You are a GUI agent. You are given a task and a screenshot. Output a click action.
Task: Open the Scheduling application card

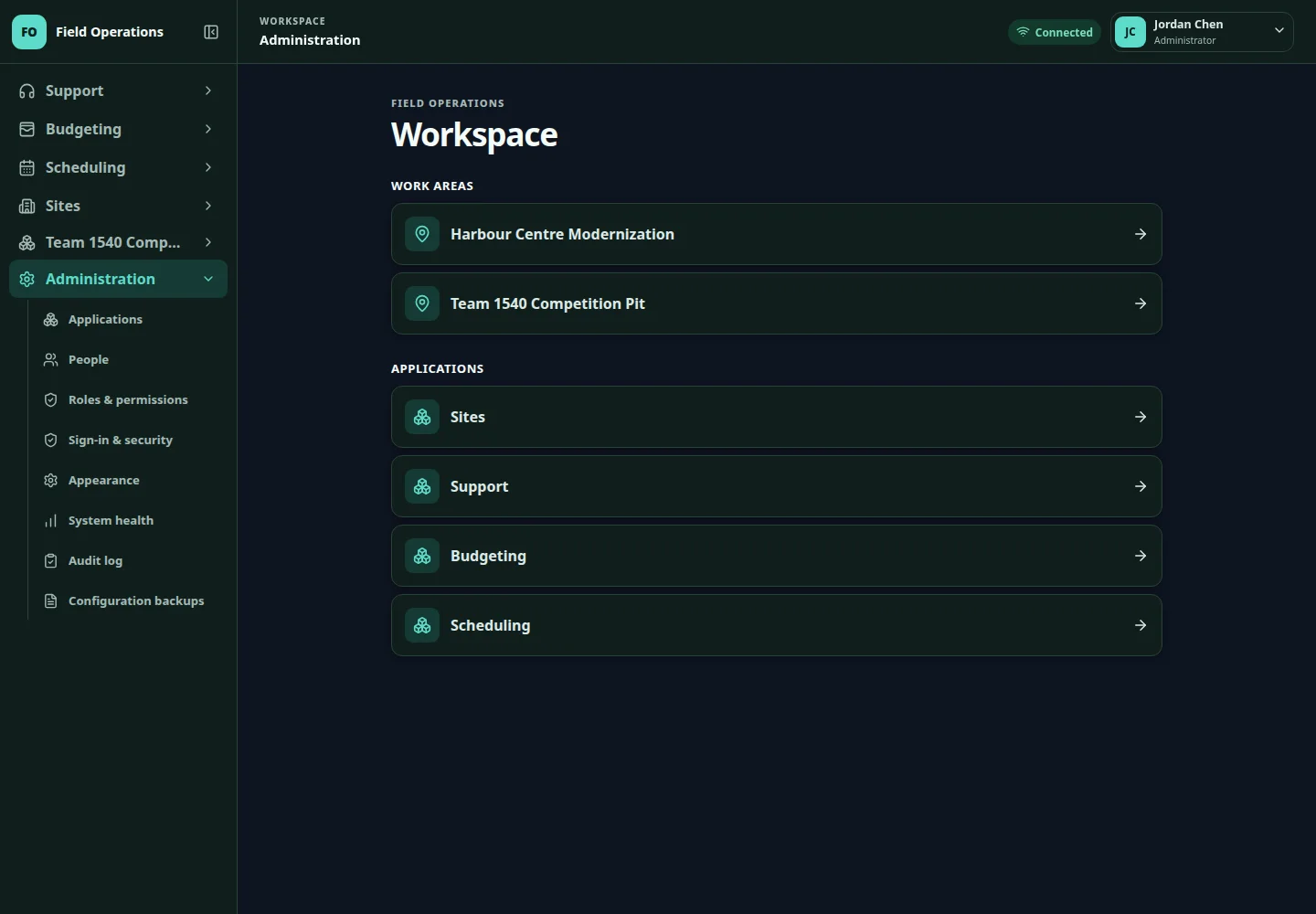point(777,625)
